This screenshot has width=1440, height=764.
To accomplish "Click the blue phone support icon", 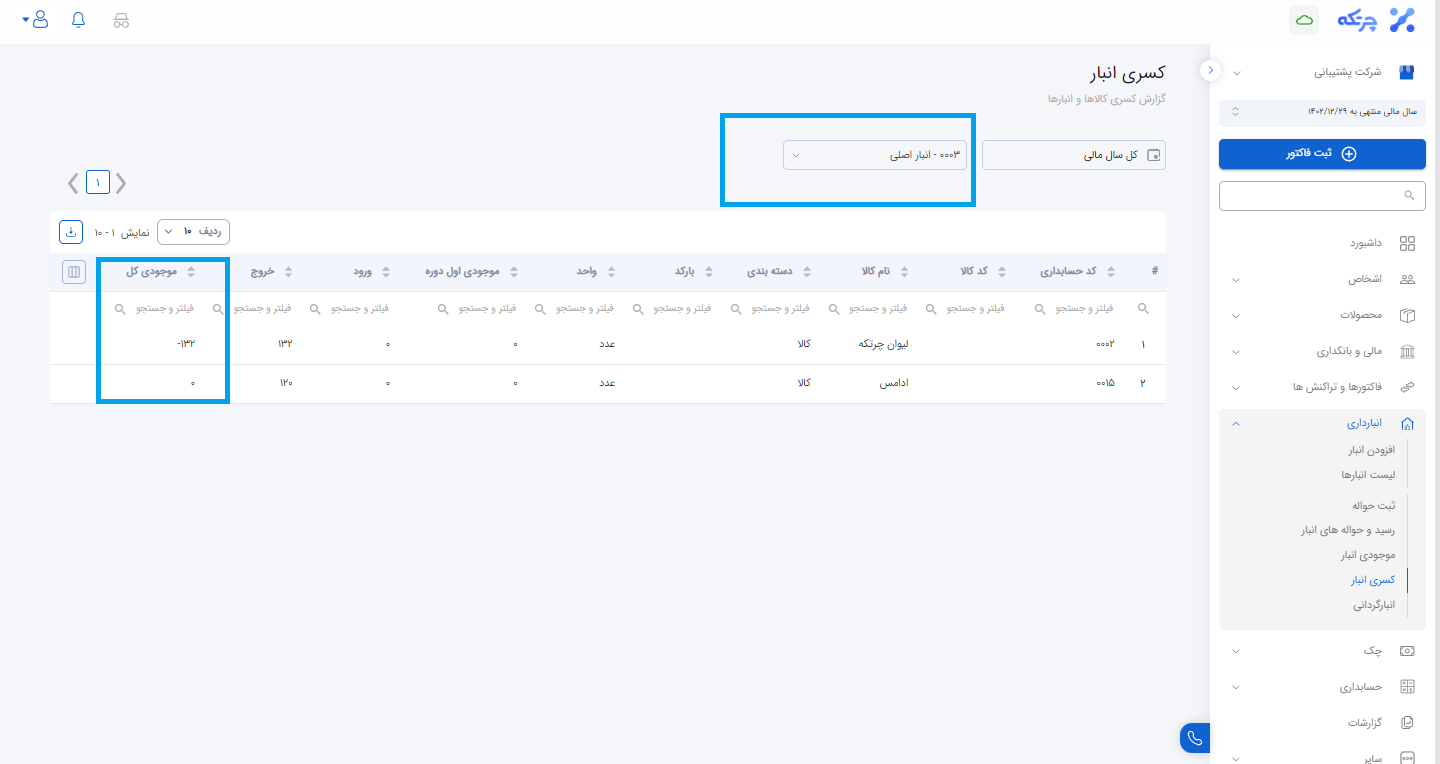I will (x=1194, y=738).
